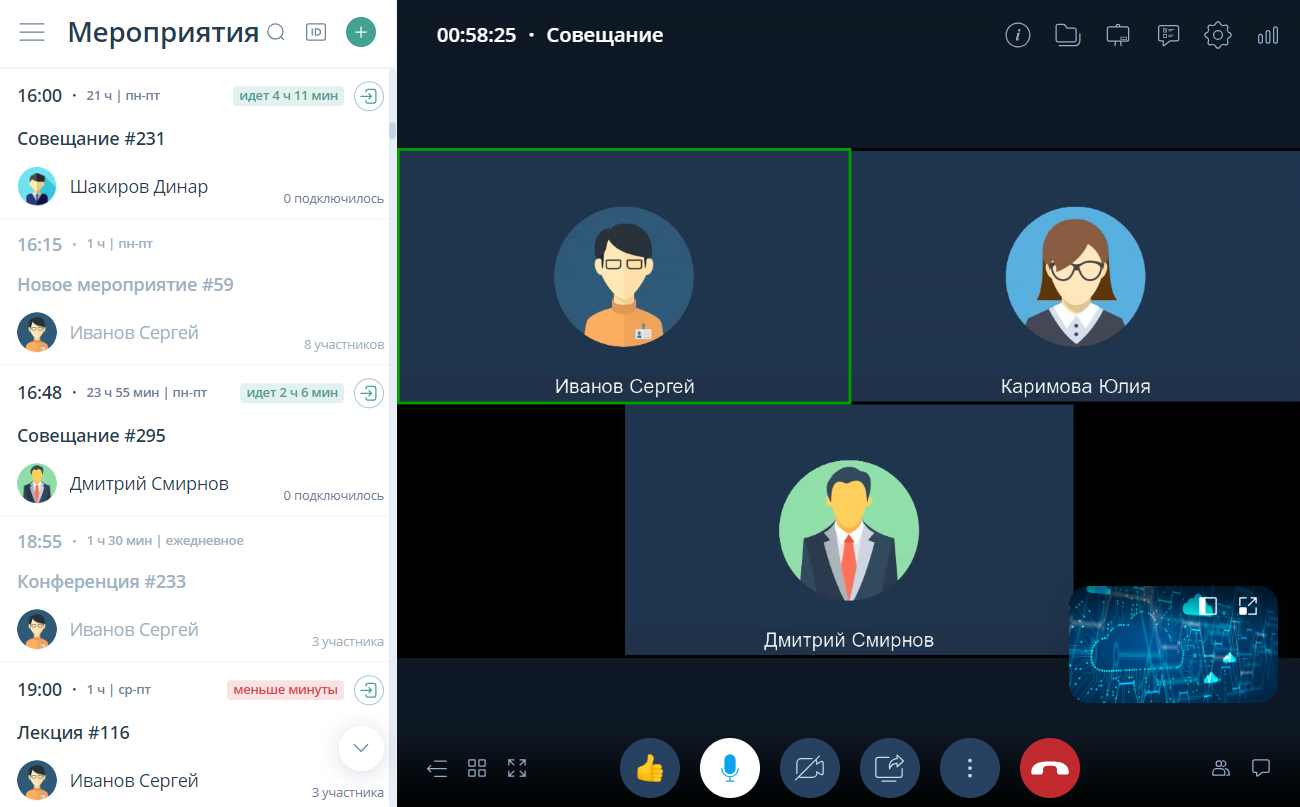Add a new event with plus button

[x=360, y=33]
